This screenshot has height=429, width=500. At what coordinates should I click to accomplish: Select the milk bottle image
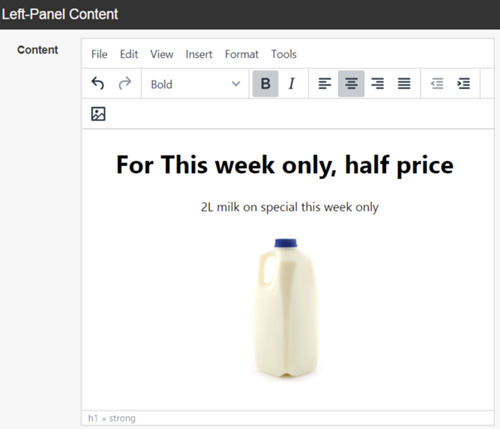[286, 309]
